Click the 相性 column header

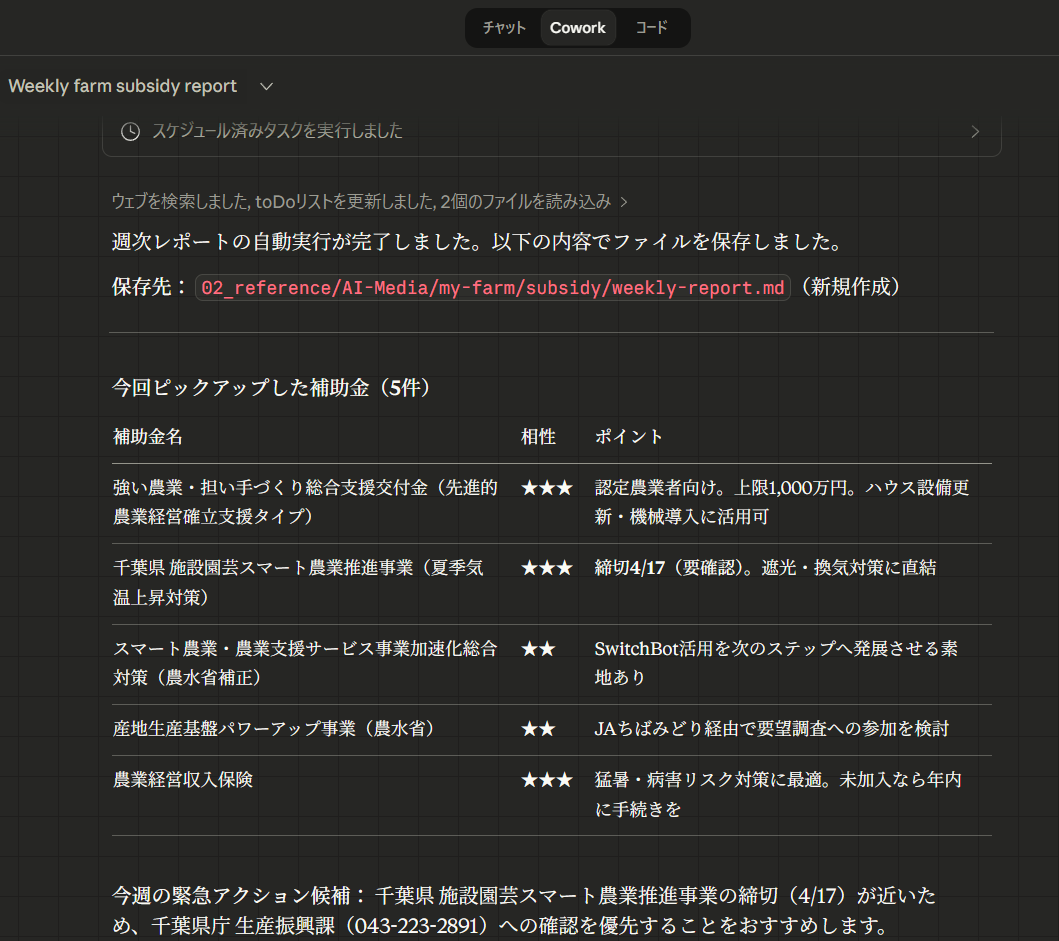tap(536, 437)
